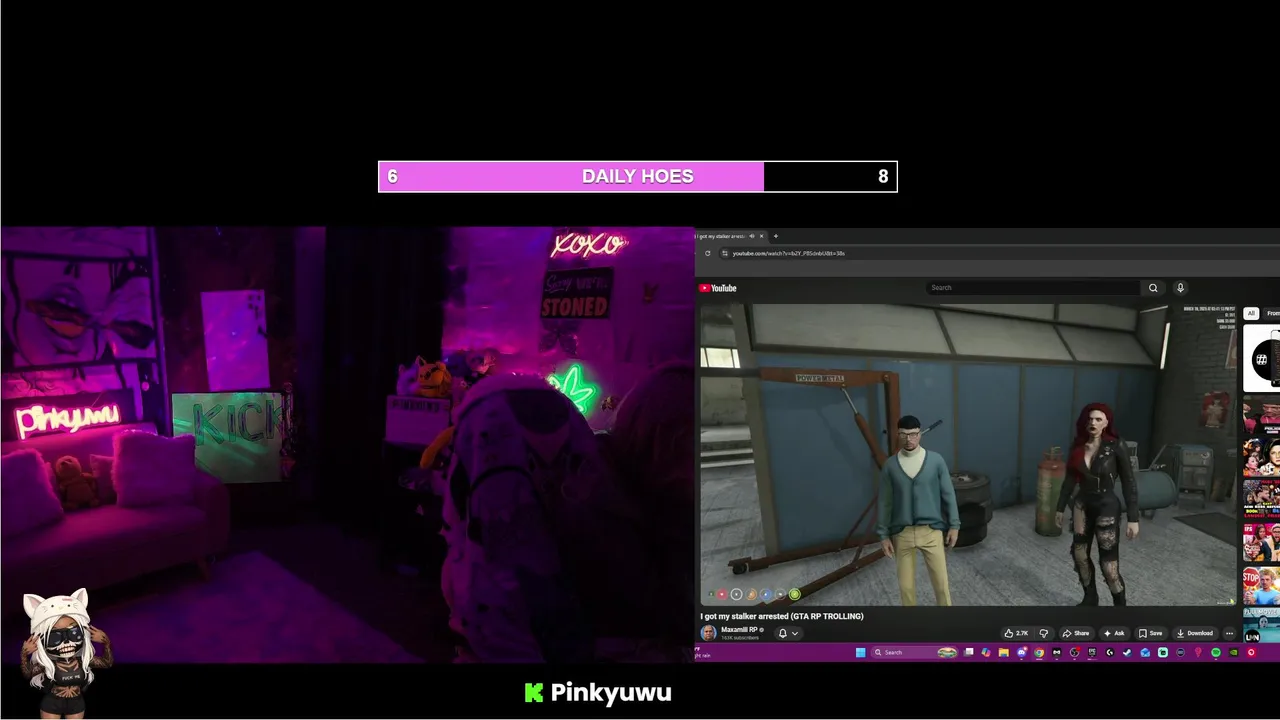Open Mail app on taskbar
1280x720 pixels.
coord(1145,652)
